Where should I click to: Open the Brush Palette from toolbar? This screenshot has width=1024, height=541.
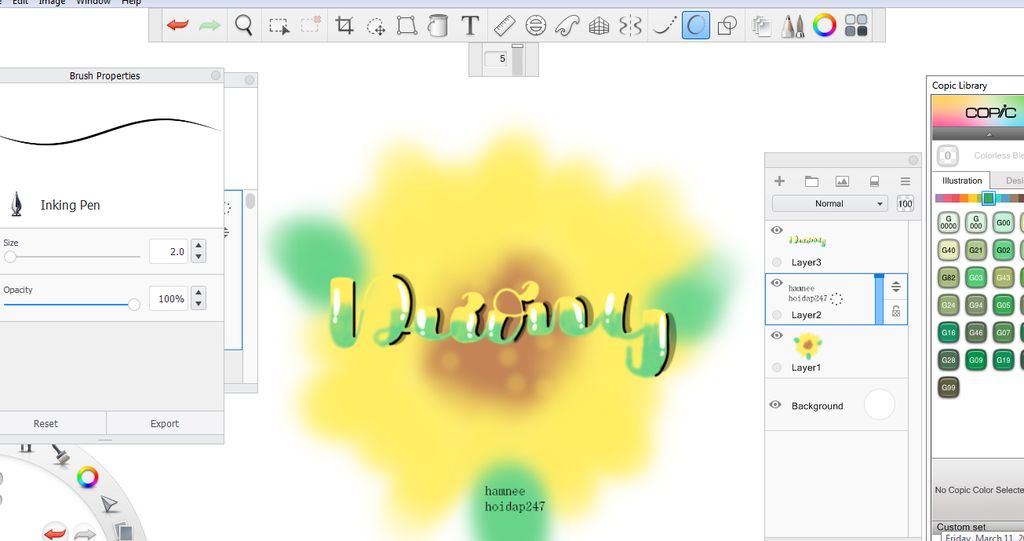793,26
